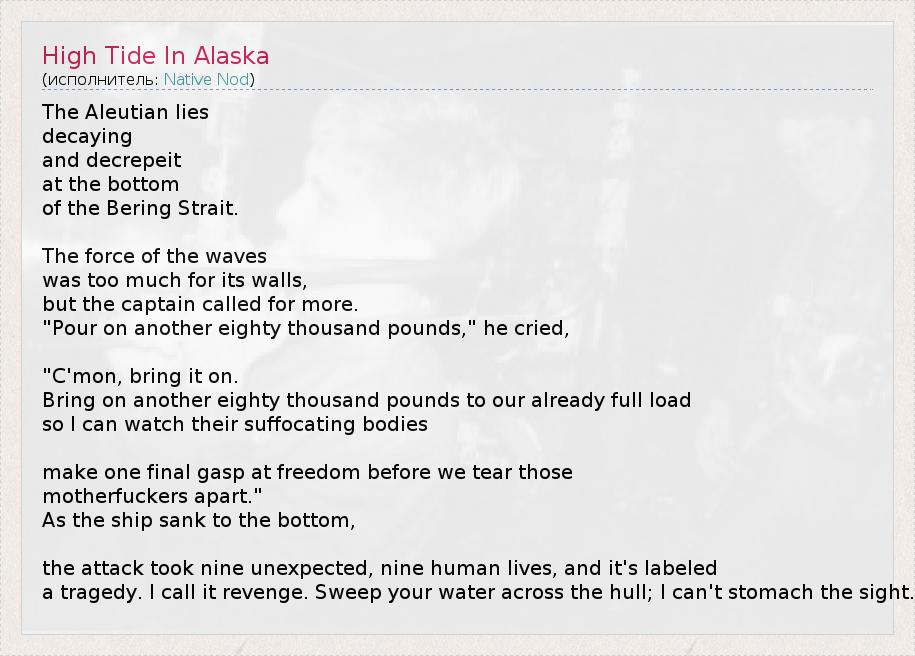Viewport: 915px width, 656px height.
Task: Click the line "C'mon, bring it on."
Action: point(140,376)
